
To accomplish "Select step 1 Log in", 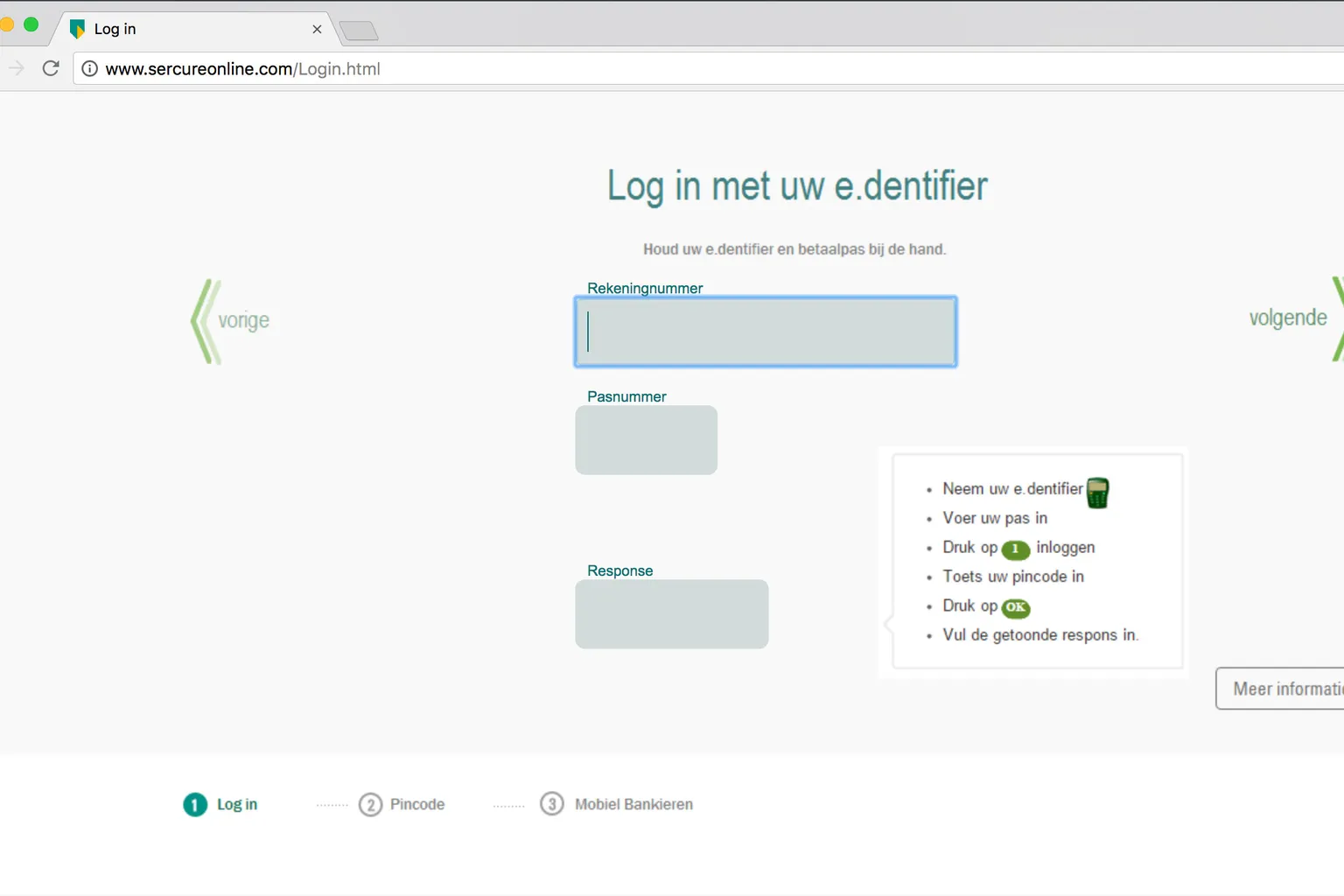I will (220, 804).
